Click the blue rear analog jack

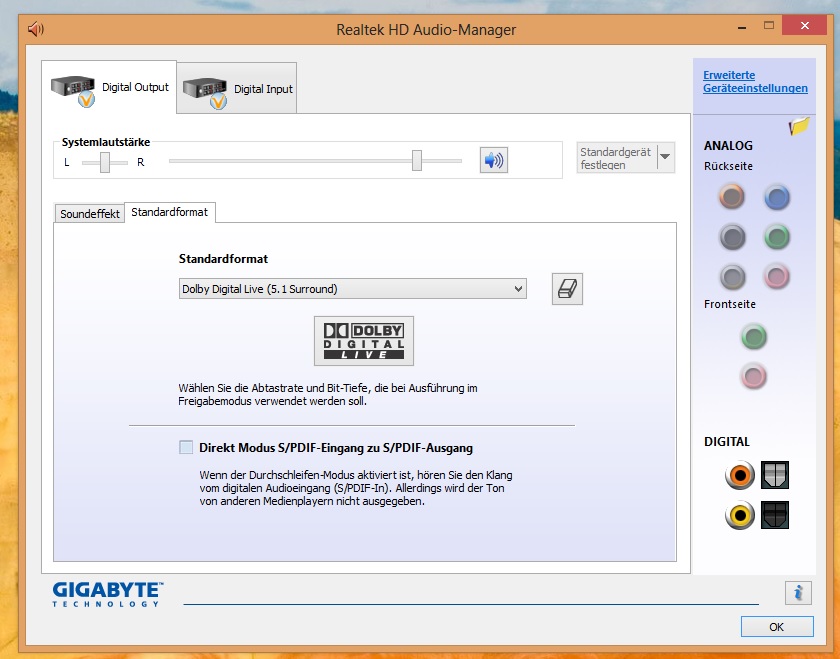pos(777,197)
